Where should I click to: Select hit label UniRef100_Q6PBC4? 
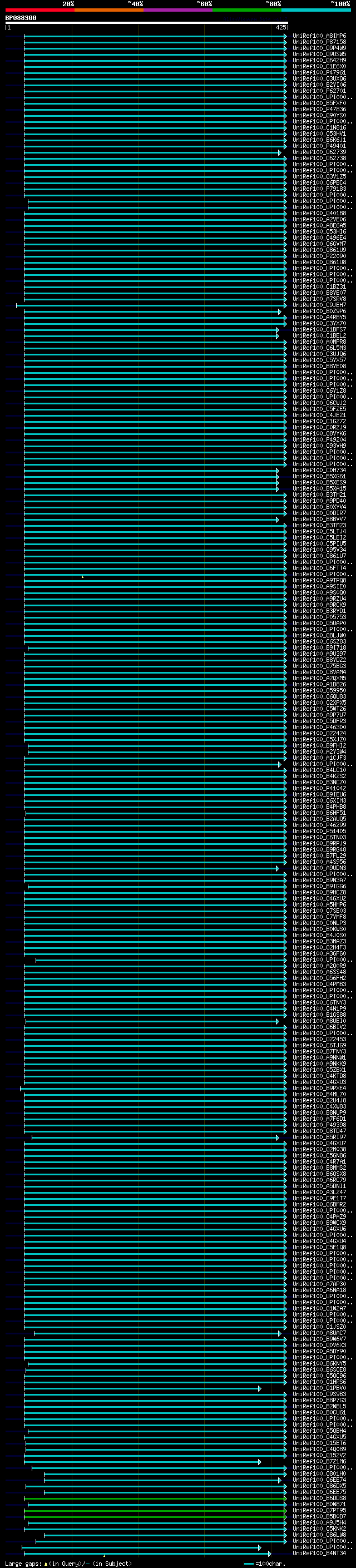coord(319,182)
